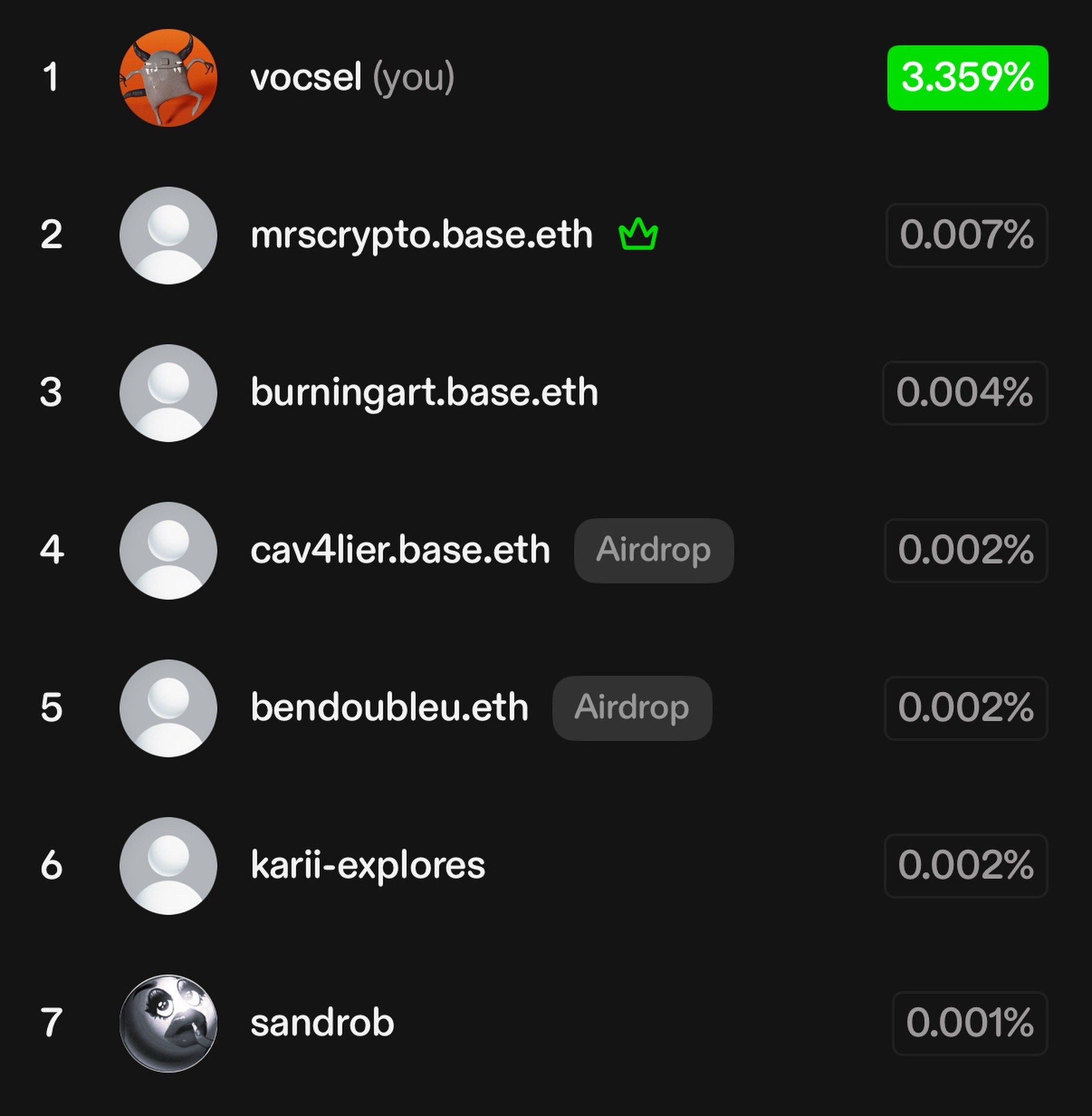The image size is (1092, 1116).
Task: Click the karii-explores name
Action: (368, 866)
